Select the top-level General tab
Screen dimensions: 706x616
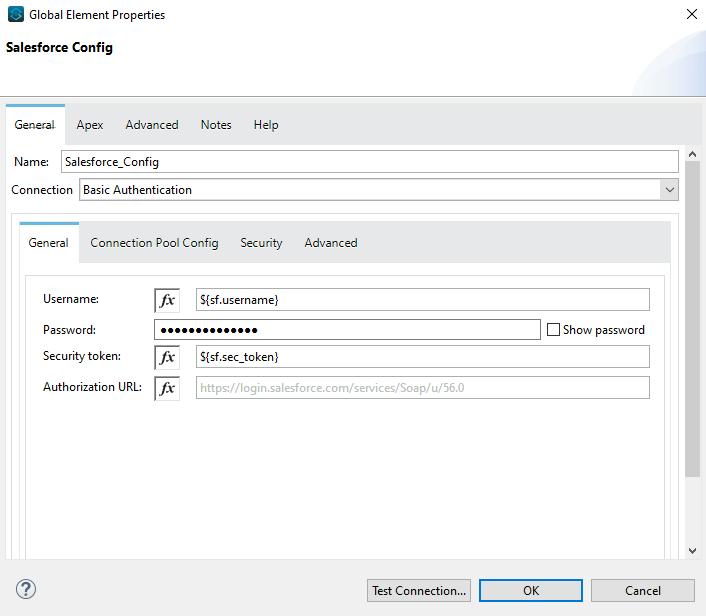tap(35, 125)
